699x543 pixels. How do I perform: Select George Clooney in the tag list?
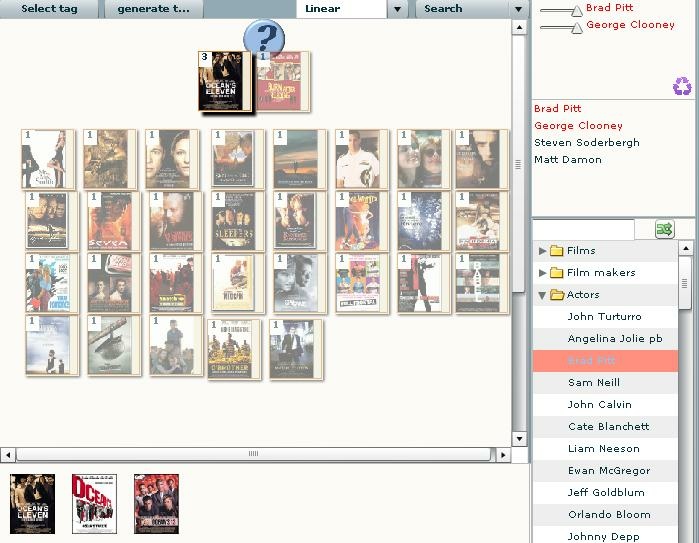(x=578, y=126)
